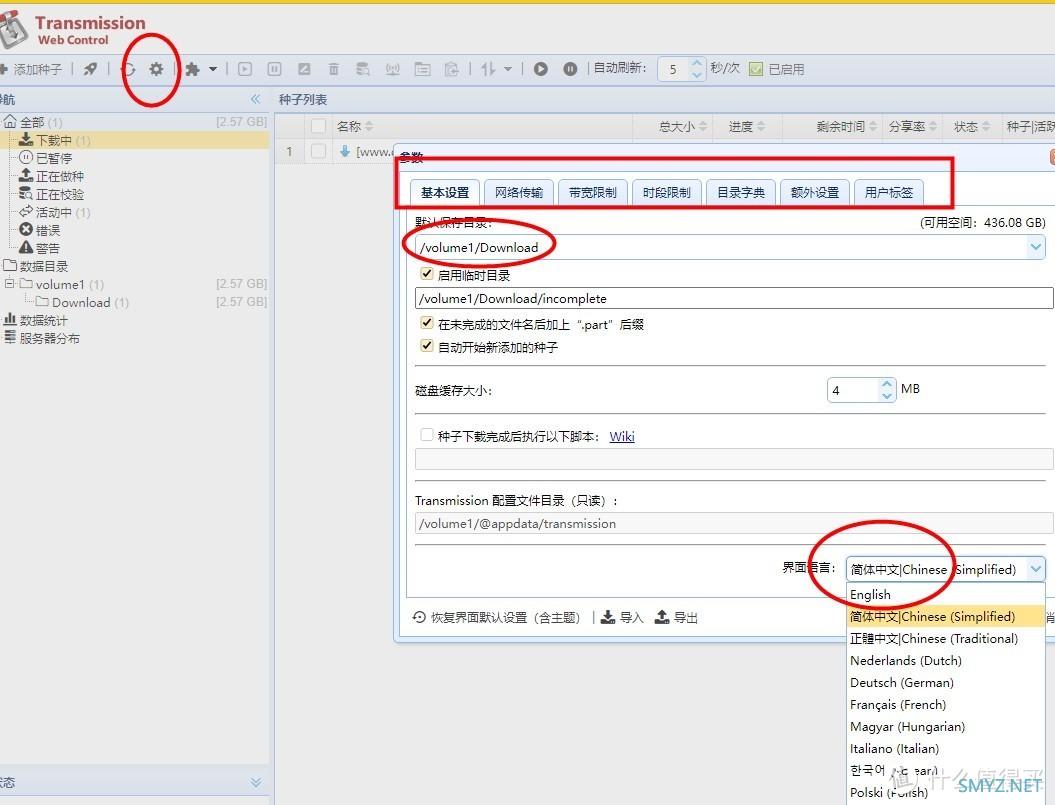
Task: Collapse the navigation panel with double chevron
Action: [x=256, y=100]
